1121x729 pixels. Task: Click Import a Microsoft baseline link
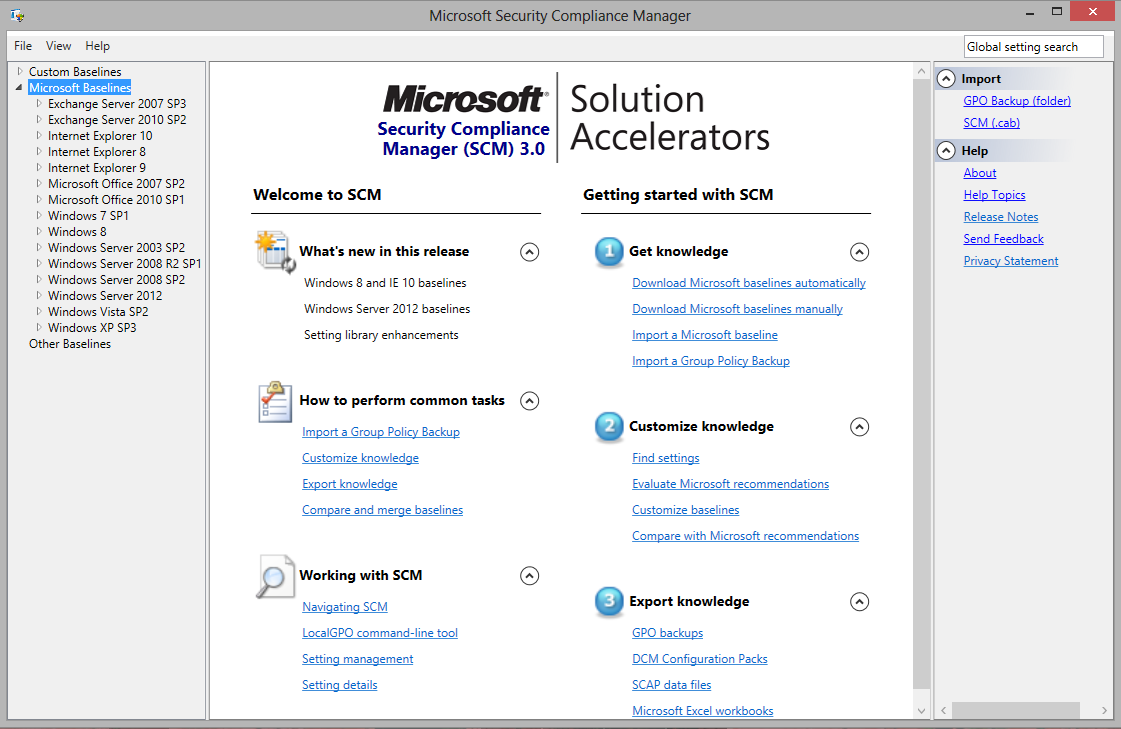704,334
